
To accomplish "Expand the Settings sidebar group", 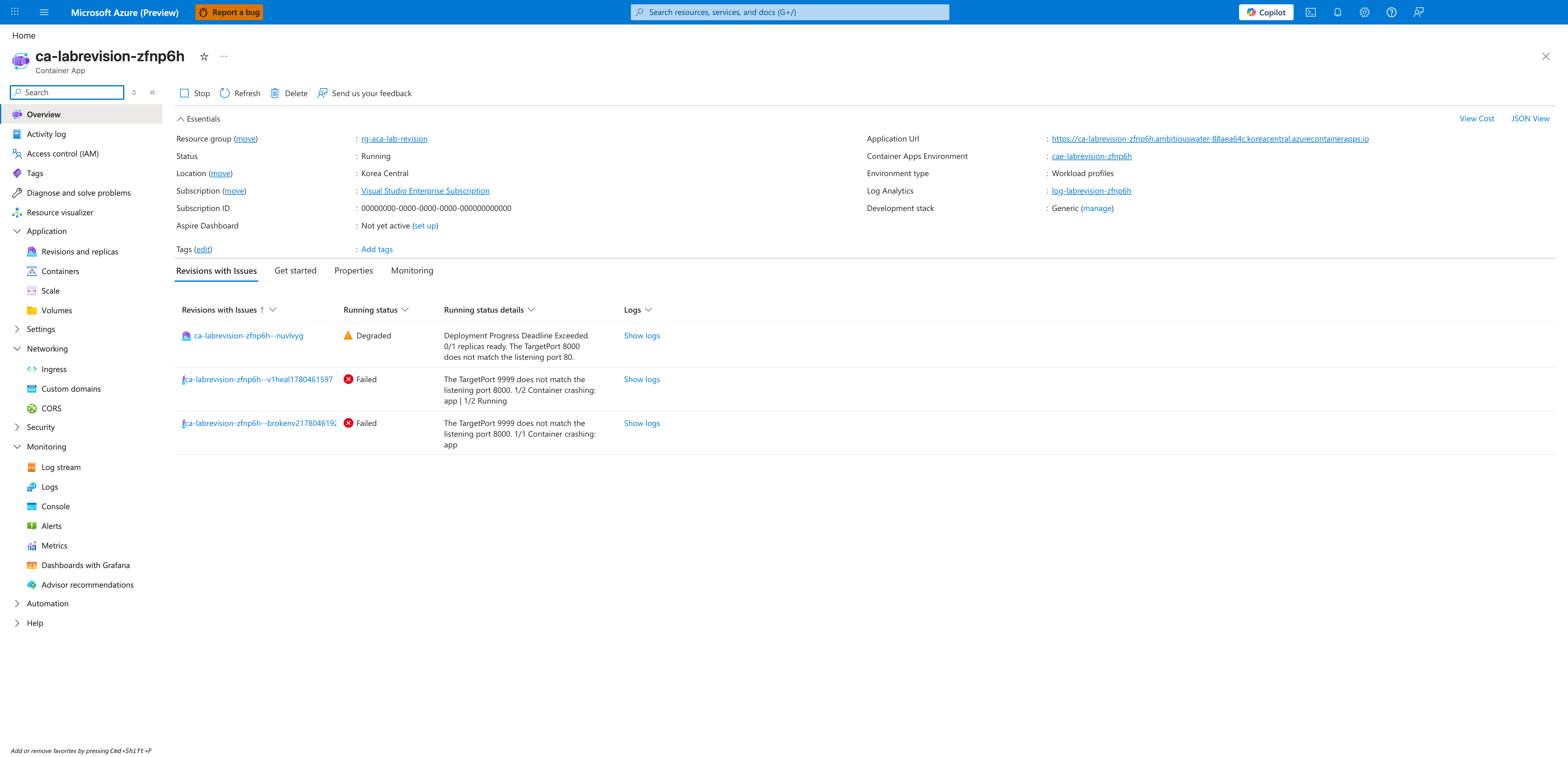I will pyautogui.click(x=17, y=329).
